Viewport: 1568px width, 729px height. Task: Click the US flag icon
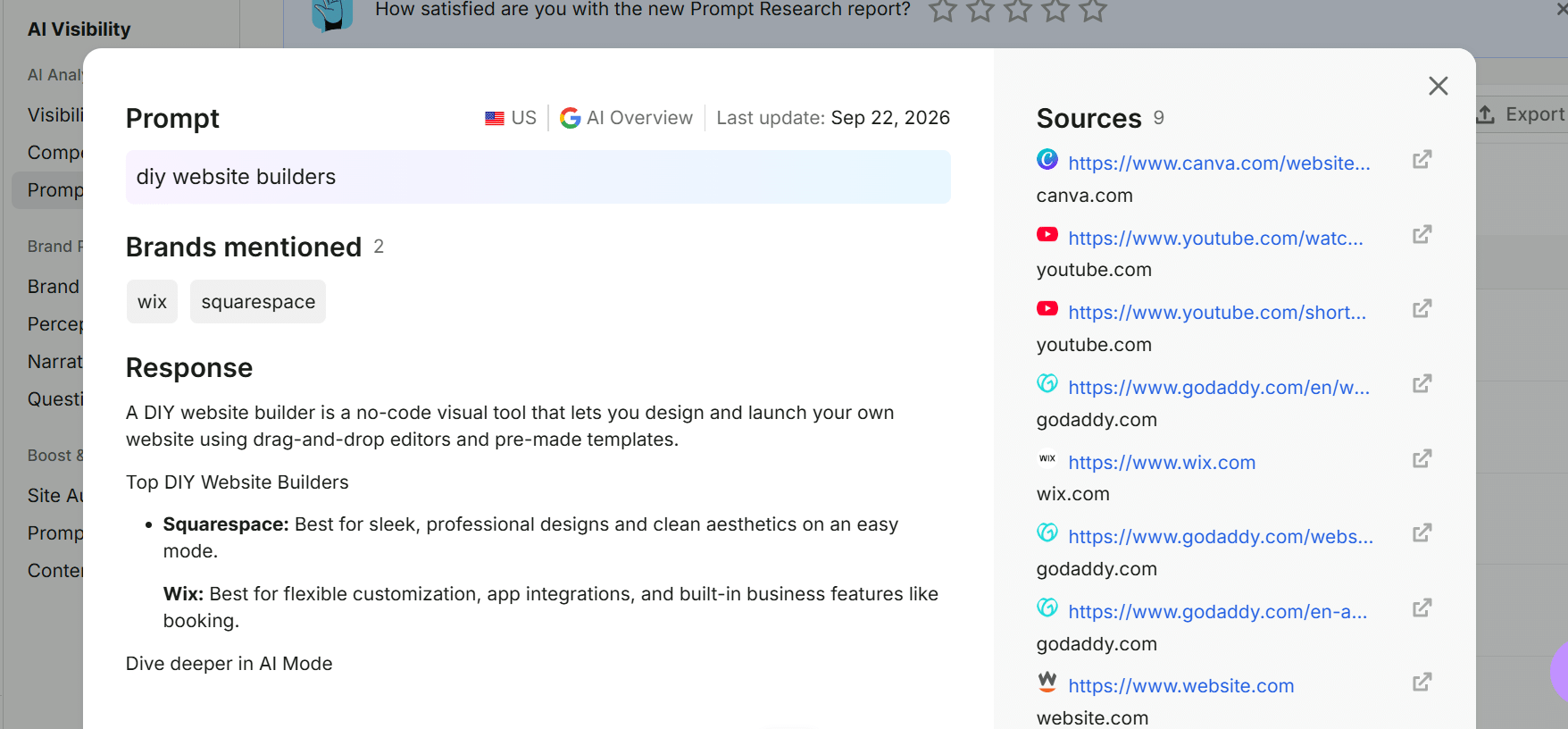point(495,118)
